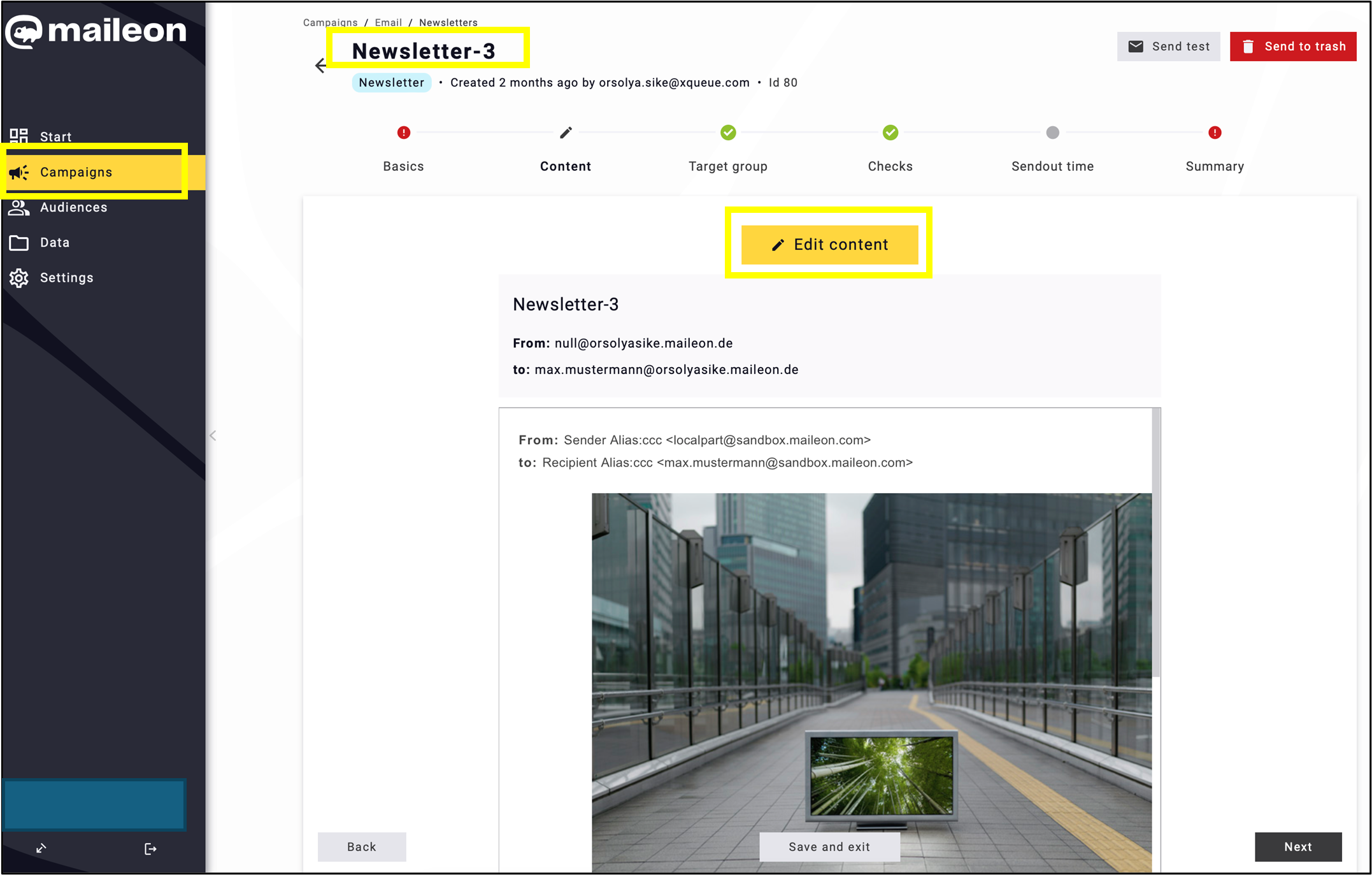Click the expand arrows icon in sidebar footer

(x=41, y=848)
